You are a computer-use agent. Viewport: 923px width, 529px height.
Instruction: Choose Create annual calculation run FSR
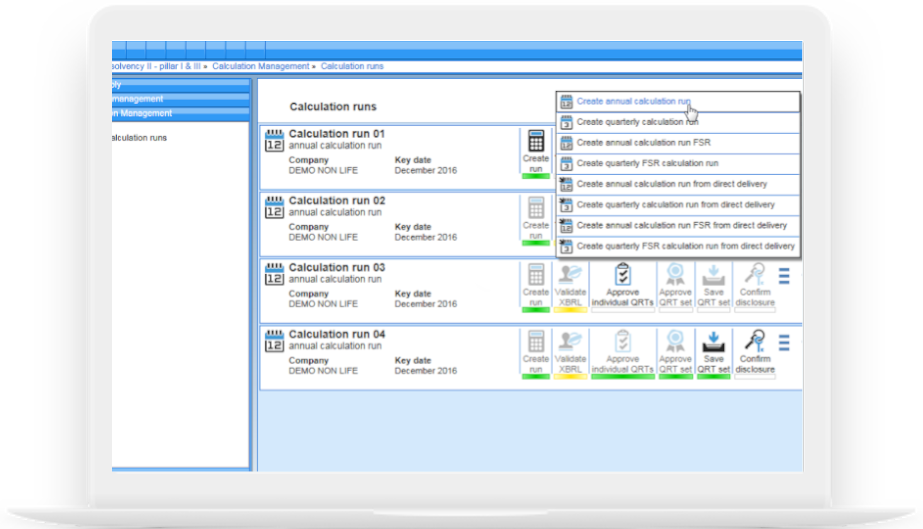643,143
